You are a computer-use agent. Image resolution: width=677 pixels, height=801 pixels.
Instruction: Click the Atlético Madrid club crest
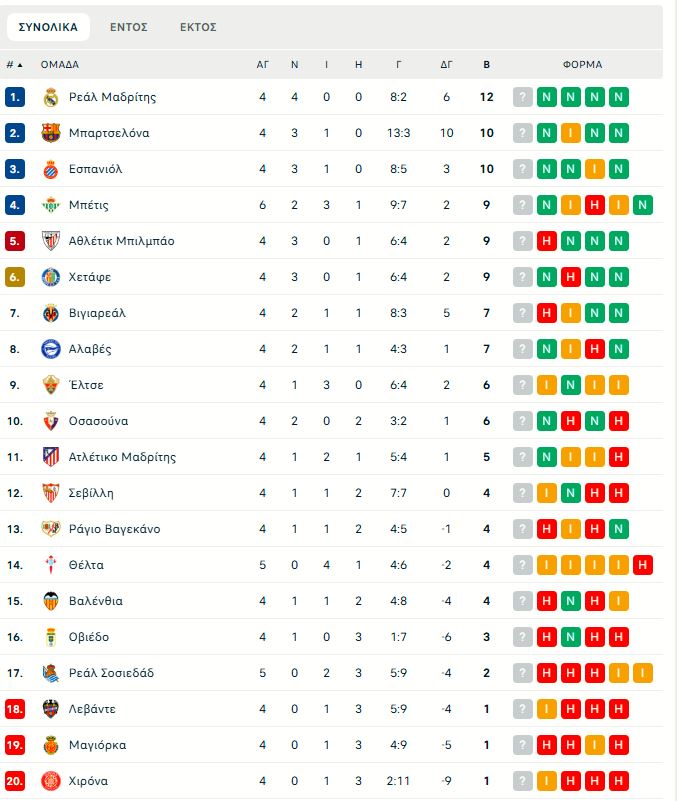[x=51, y=457]
